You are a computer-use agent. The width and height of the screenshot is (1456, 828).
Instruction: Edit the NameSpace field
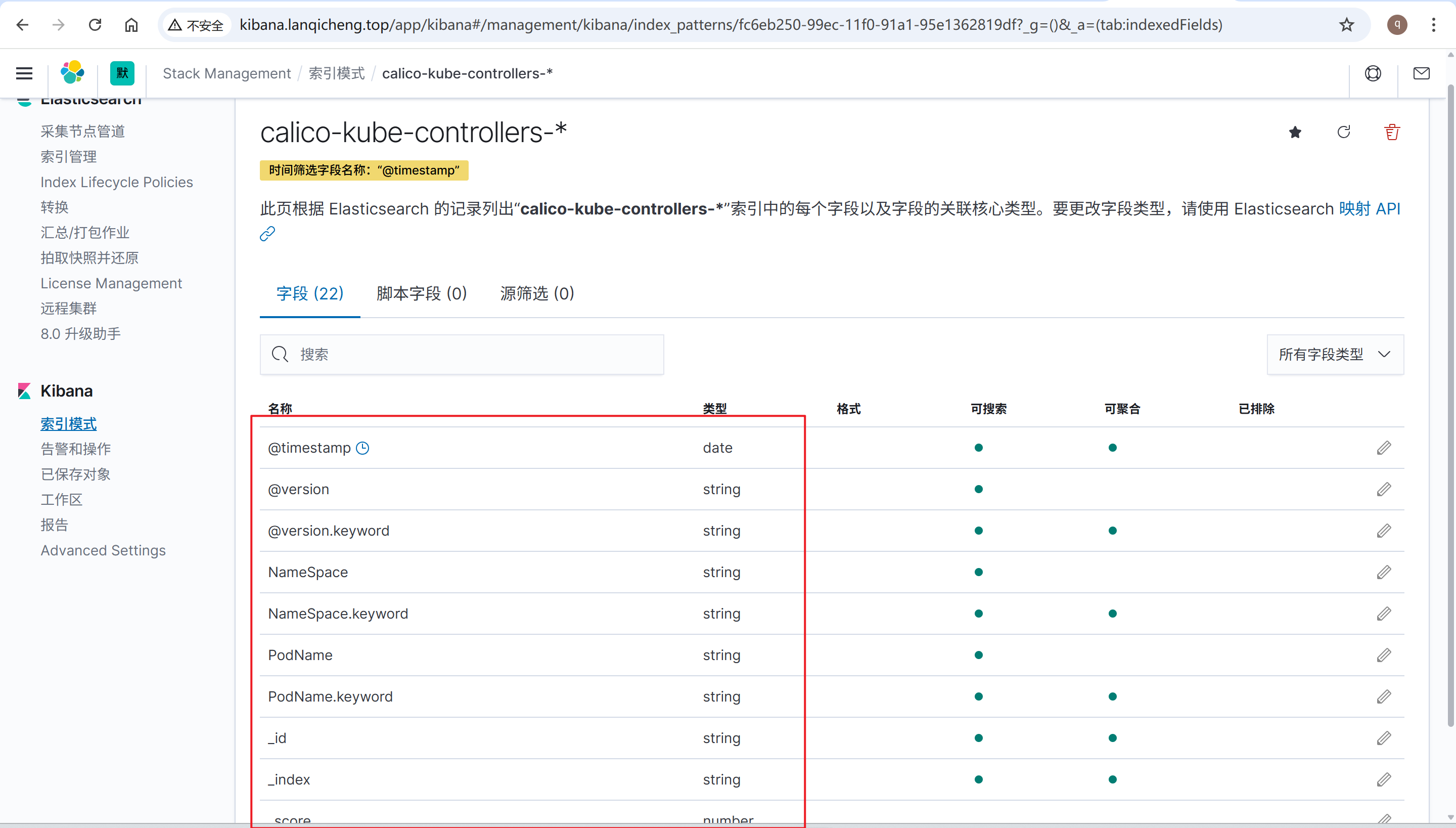click(x=1384, y=573)
